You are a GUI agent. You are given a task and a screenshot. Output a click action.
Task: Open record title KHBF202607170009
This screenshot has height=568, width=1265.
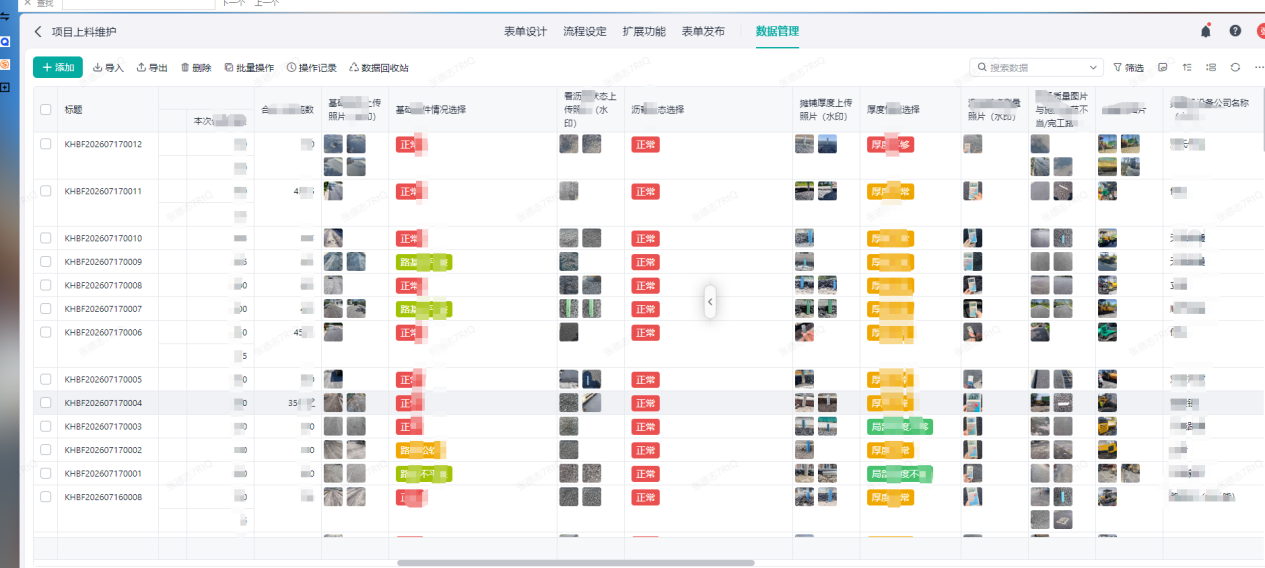pyautogui.click(x=103, y=262)
